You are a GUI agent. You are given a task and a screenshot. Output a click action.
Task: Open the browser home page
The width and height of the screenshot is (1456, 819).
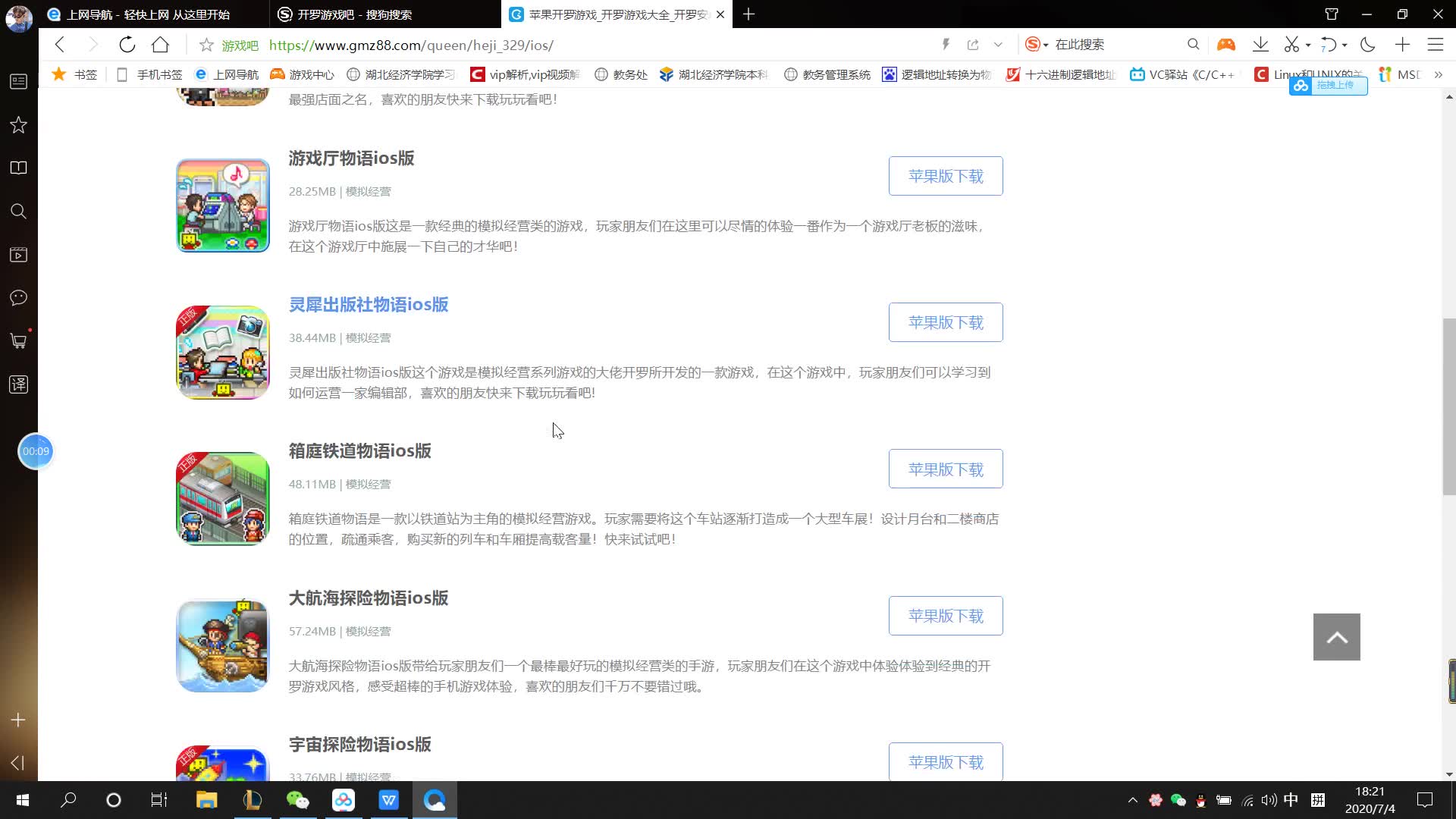(160, 45)
